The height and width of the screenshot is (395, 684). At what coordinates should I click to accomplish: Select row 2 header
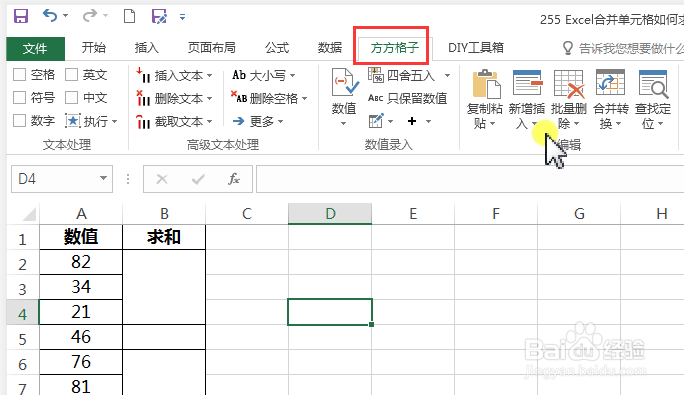pos(23,264)
